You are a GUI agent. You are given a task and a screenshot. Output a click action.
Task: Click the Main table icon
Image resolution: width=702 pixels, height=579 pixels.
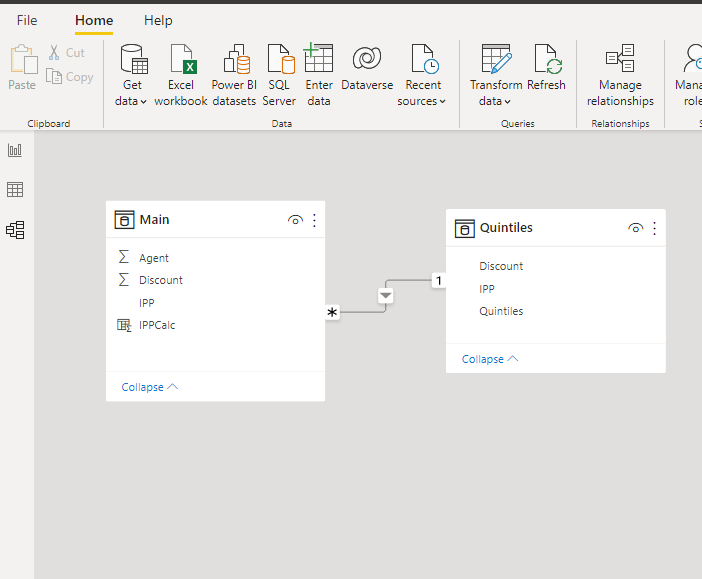124,220
